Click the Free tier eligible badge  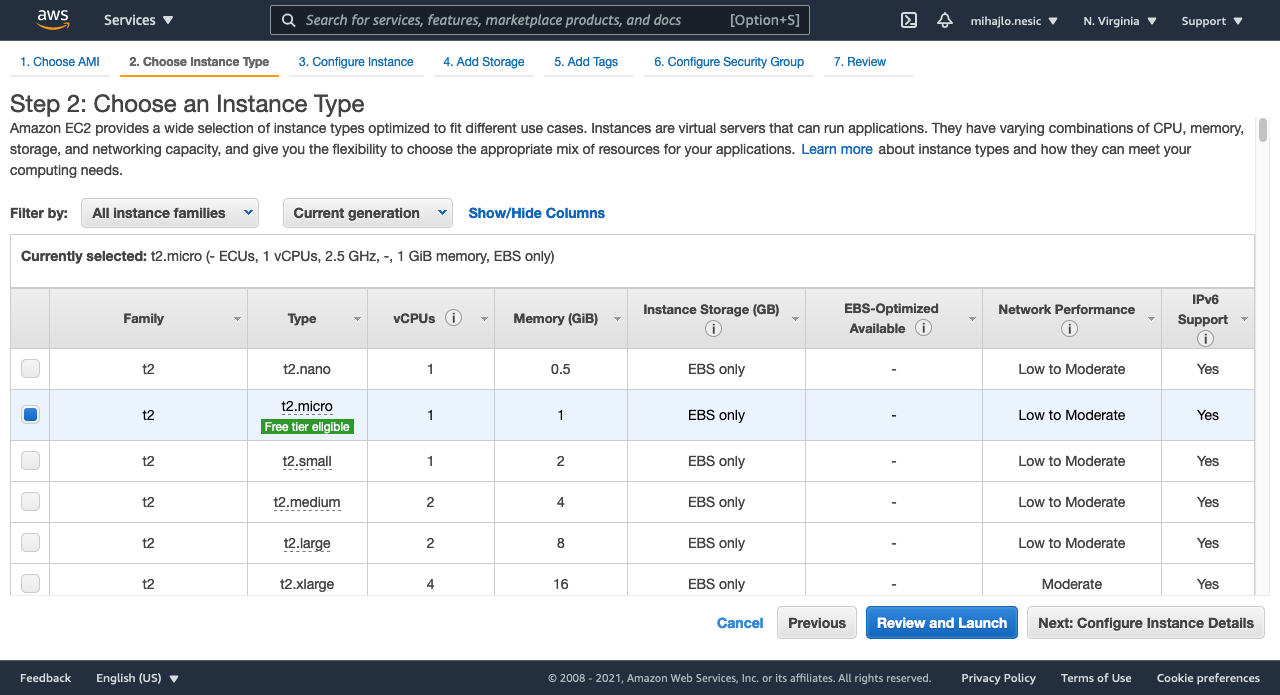click(308, 427)
